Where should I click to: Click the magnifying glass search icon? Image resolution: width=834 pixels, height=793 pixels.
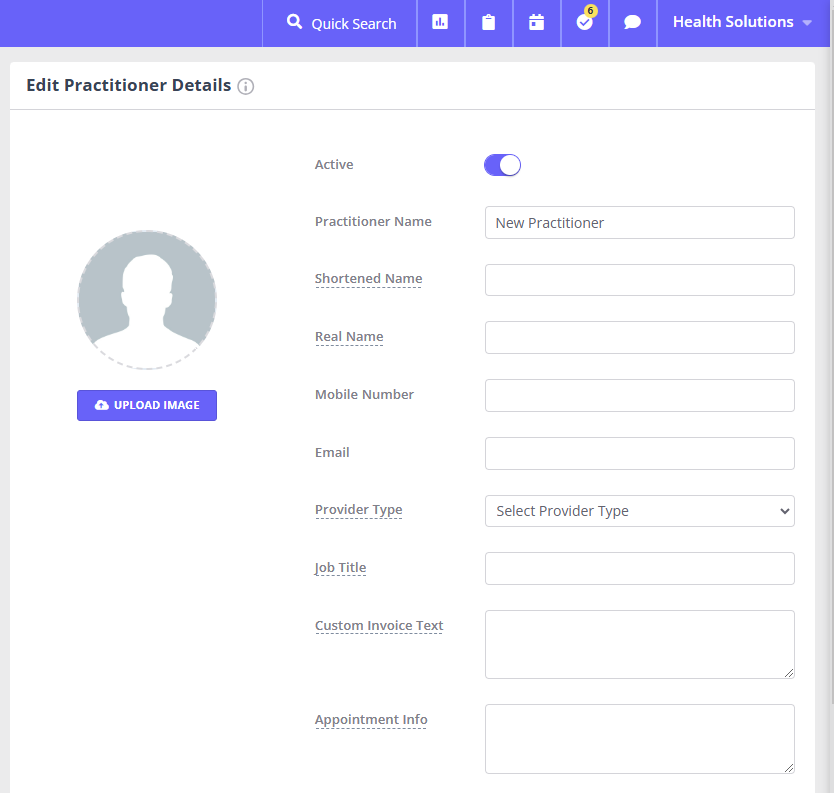click(294, 21)
